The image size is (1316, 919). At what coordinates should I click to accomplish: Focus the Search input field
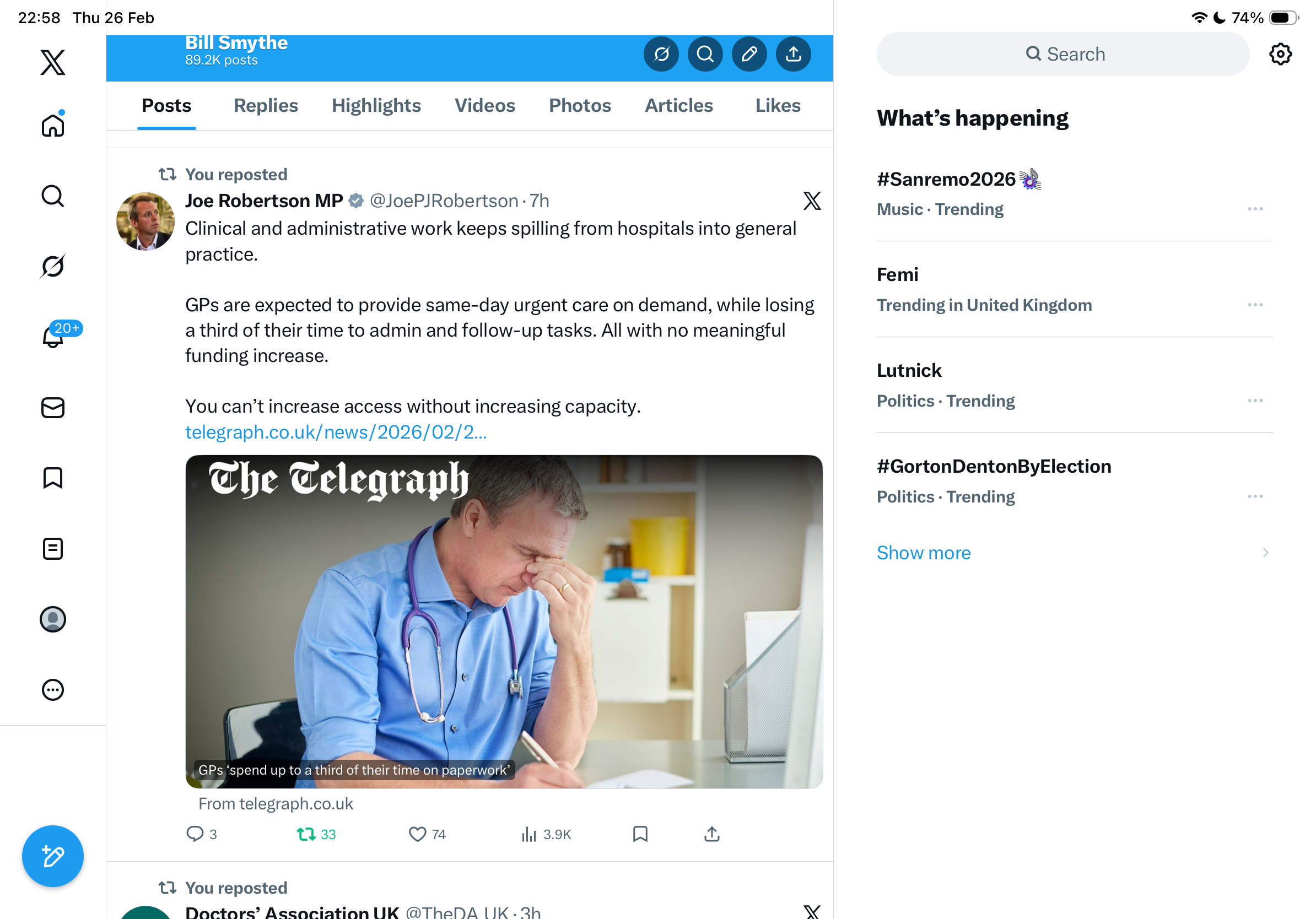tap(1062, 54)
